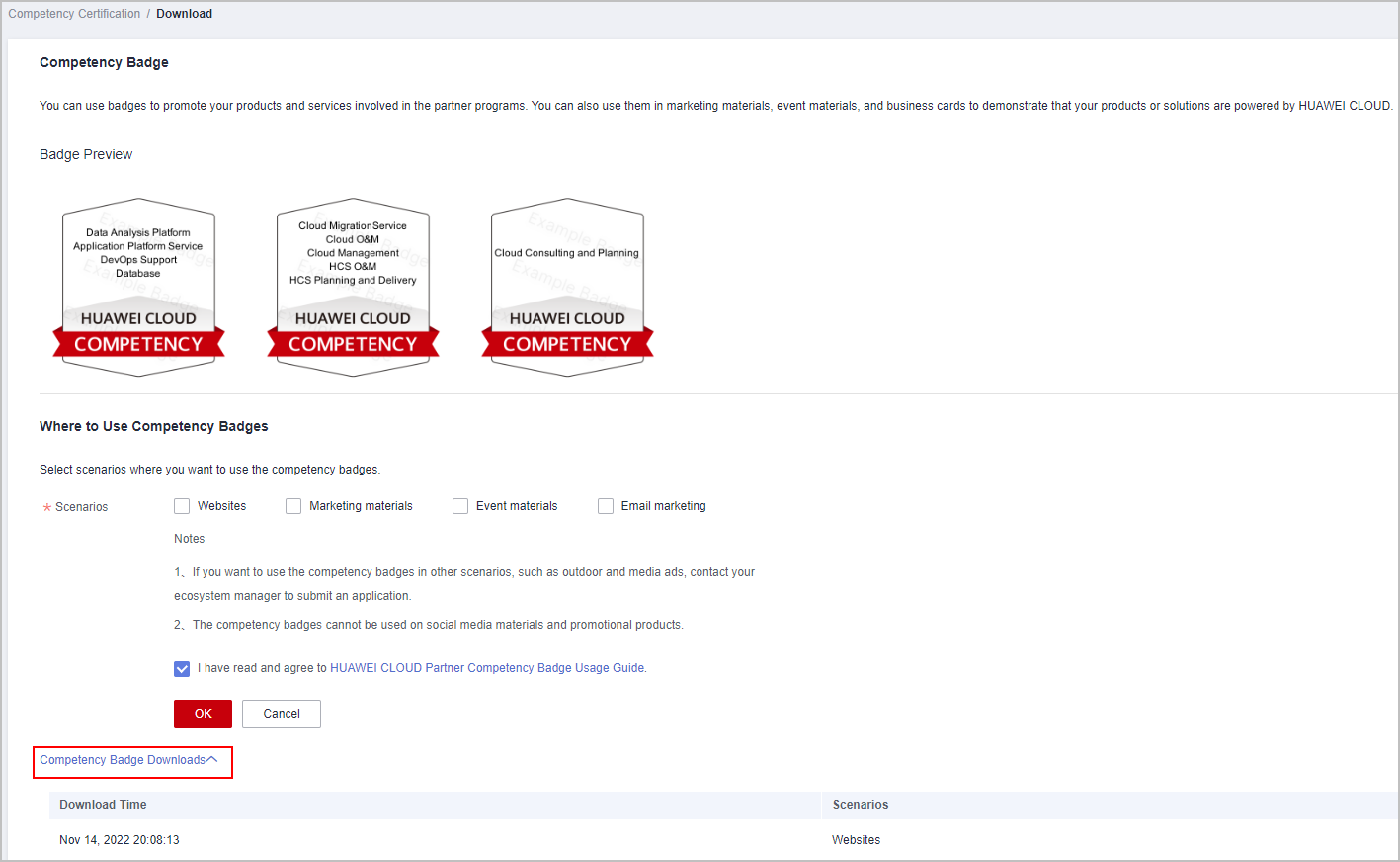
Task: Click the Download Time column header
Action: 103,805
